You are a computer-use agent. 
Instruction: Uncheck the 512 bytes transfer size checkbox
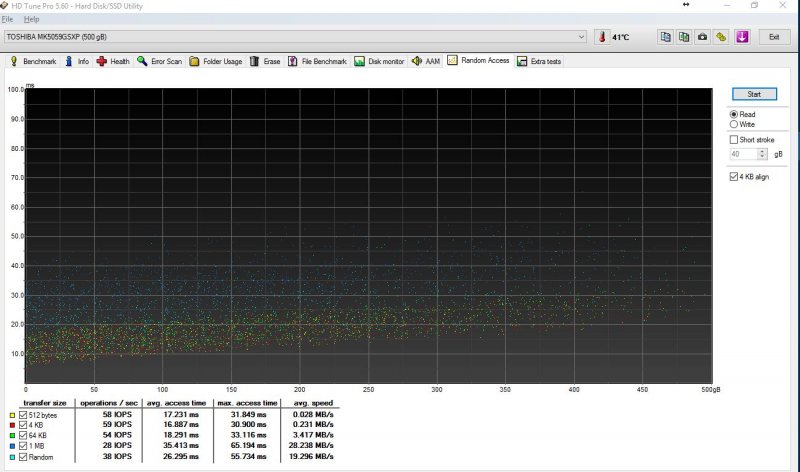(23, 414)
